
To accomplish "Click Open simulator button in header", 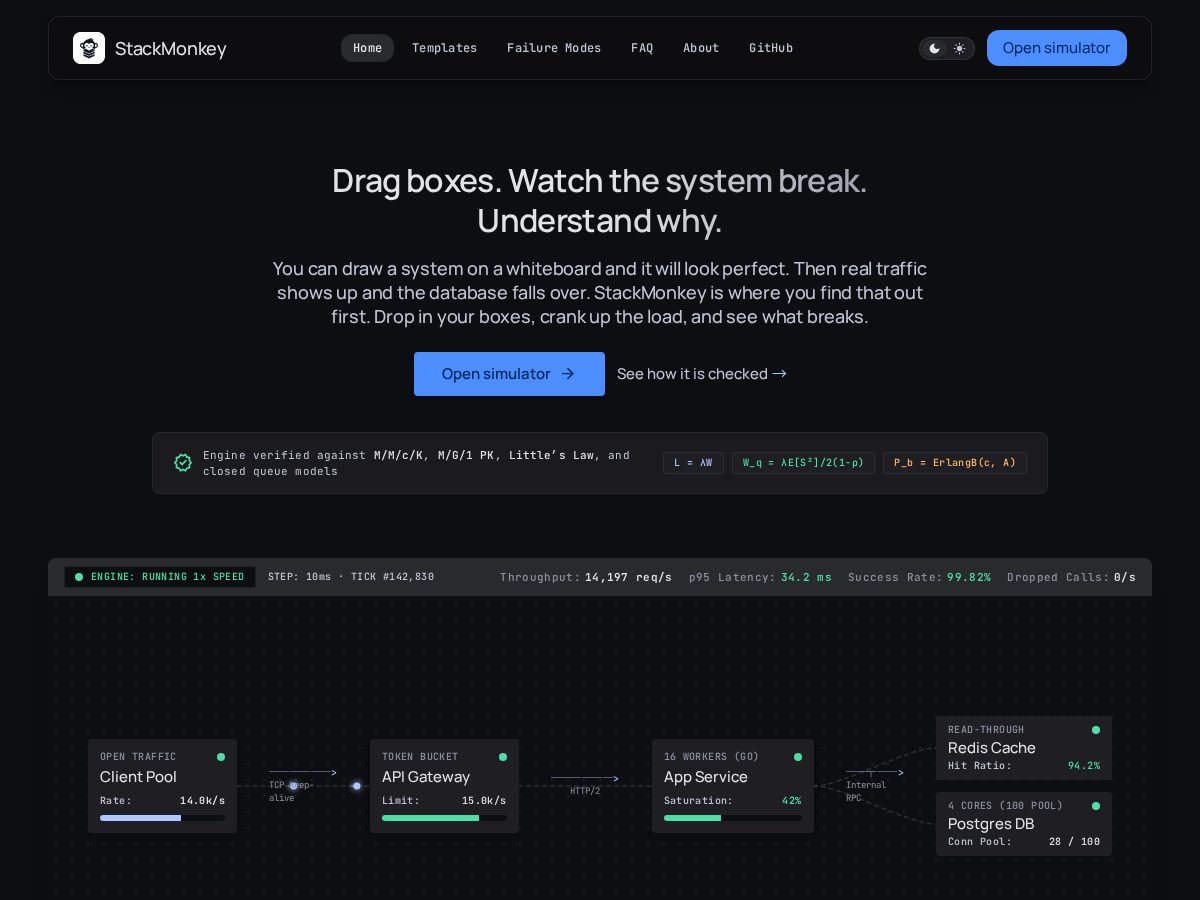I will (x=1057, y=48).
